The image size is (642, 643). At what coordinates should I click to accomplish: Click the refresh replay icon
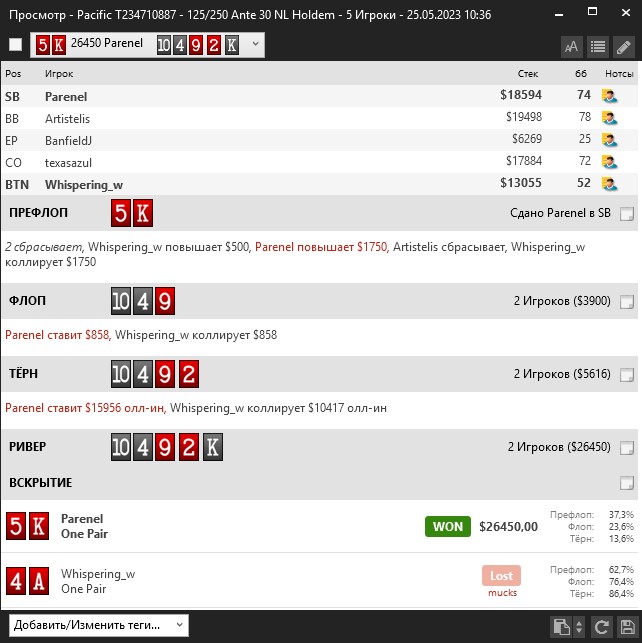[x=601, y=627]
